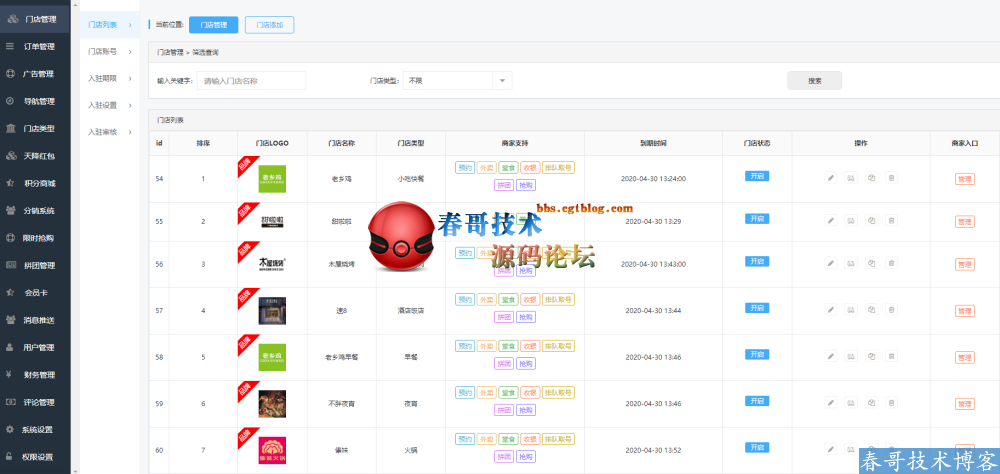Open 管理 merchant entry for 甜啦啦
Screen dimensions: 1000x474
pos(965,222)
